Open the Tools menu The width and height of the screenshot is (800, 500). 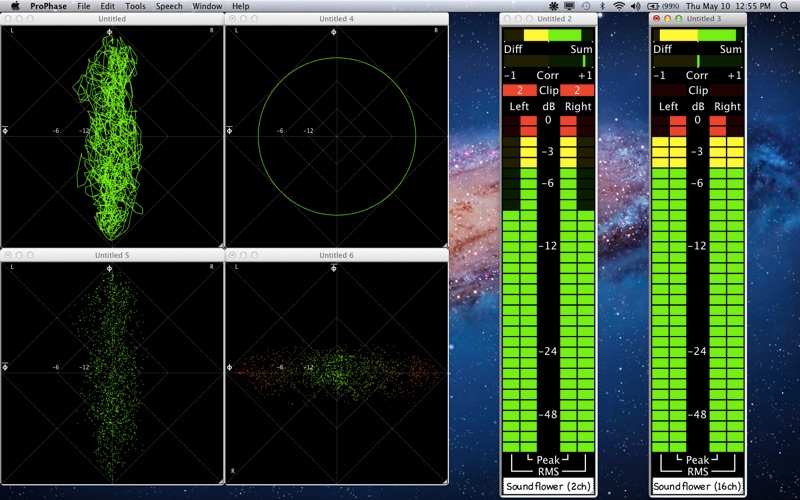point(135,6)
